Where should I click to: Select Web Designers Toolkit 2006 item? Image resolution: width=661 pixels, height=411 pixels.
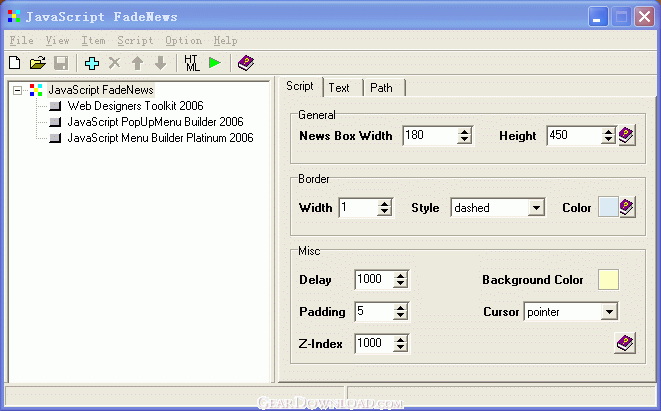(x=135, y=106)
